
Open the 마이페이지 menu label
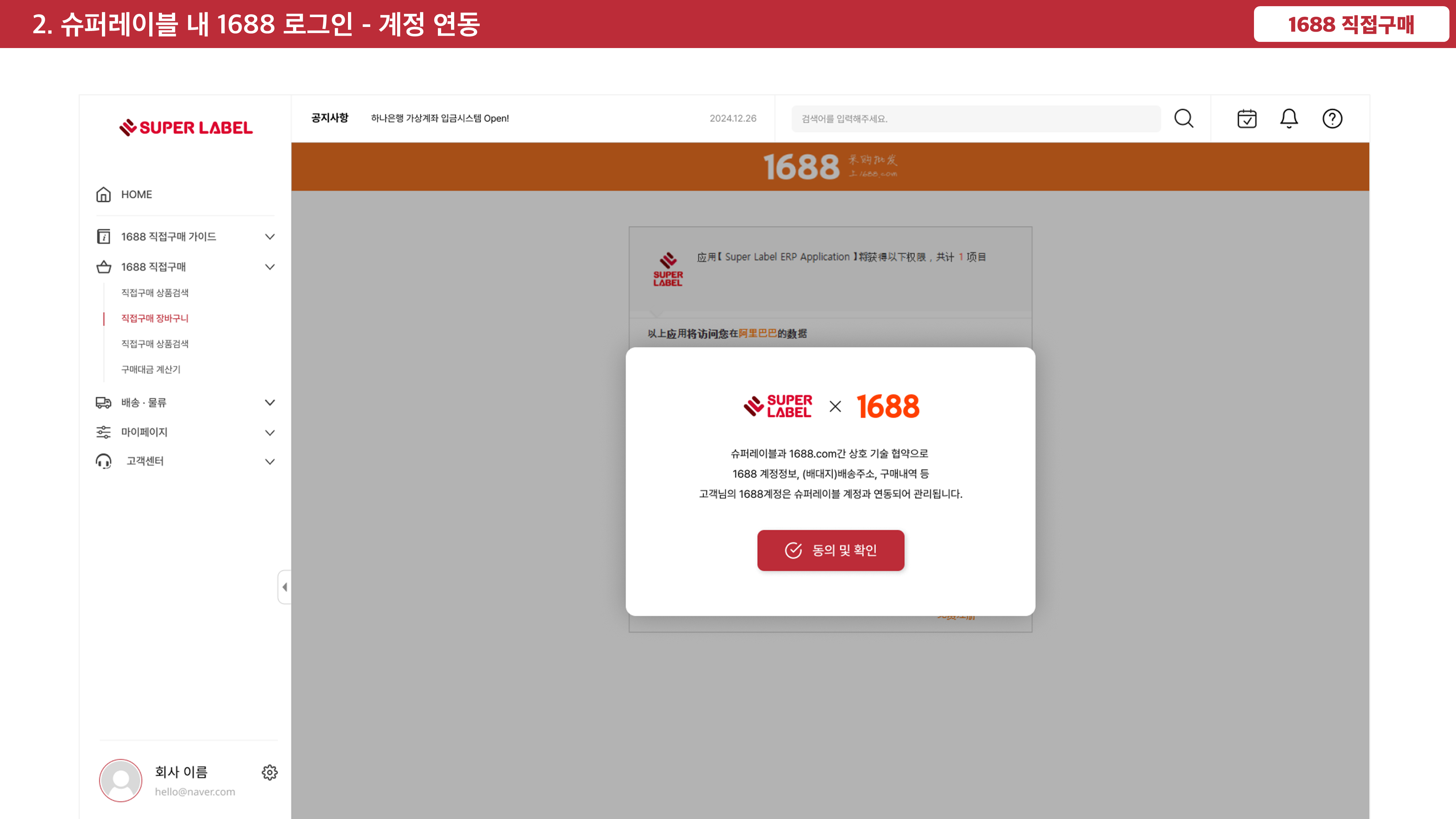pos(144,432)
